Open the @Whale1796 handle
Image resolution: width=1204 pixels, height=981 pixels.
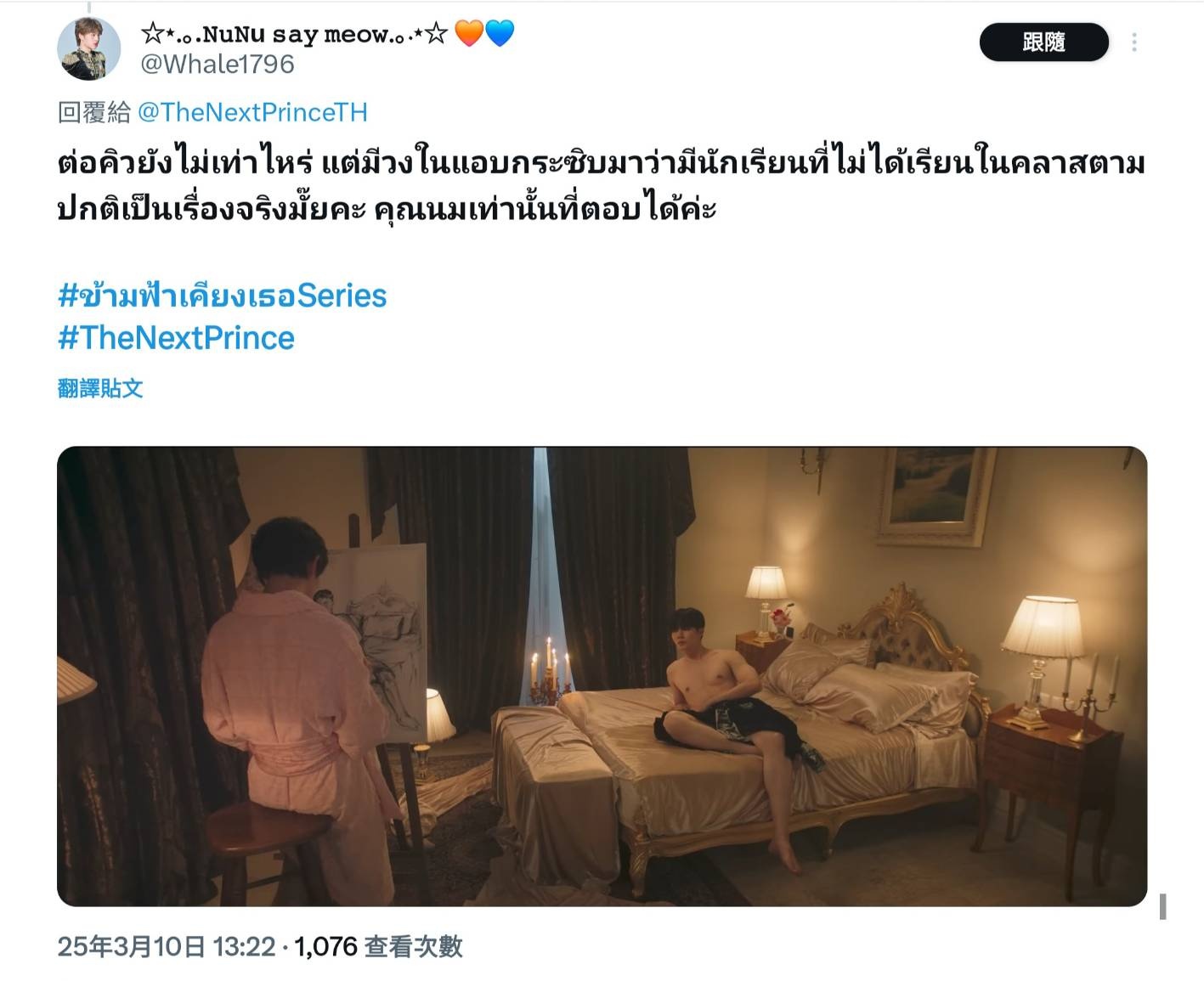pyautogui.click(x=218, y=64)
